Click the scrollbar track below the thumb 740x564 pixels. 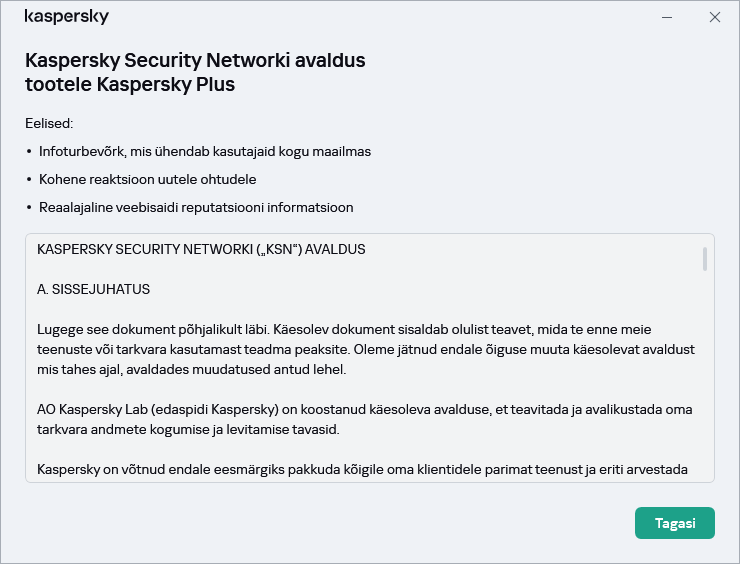pyautogui.click(x=705, y=380)
